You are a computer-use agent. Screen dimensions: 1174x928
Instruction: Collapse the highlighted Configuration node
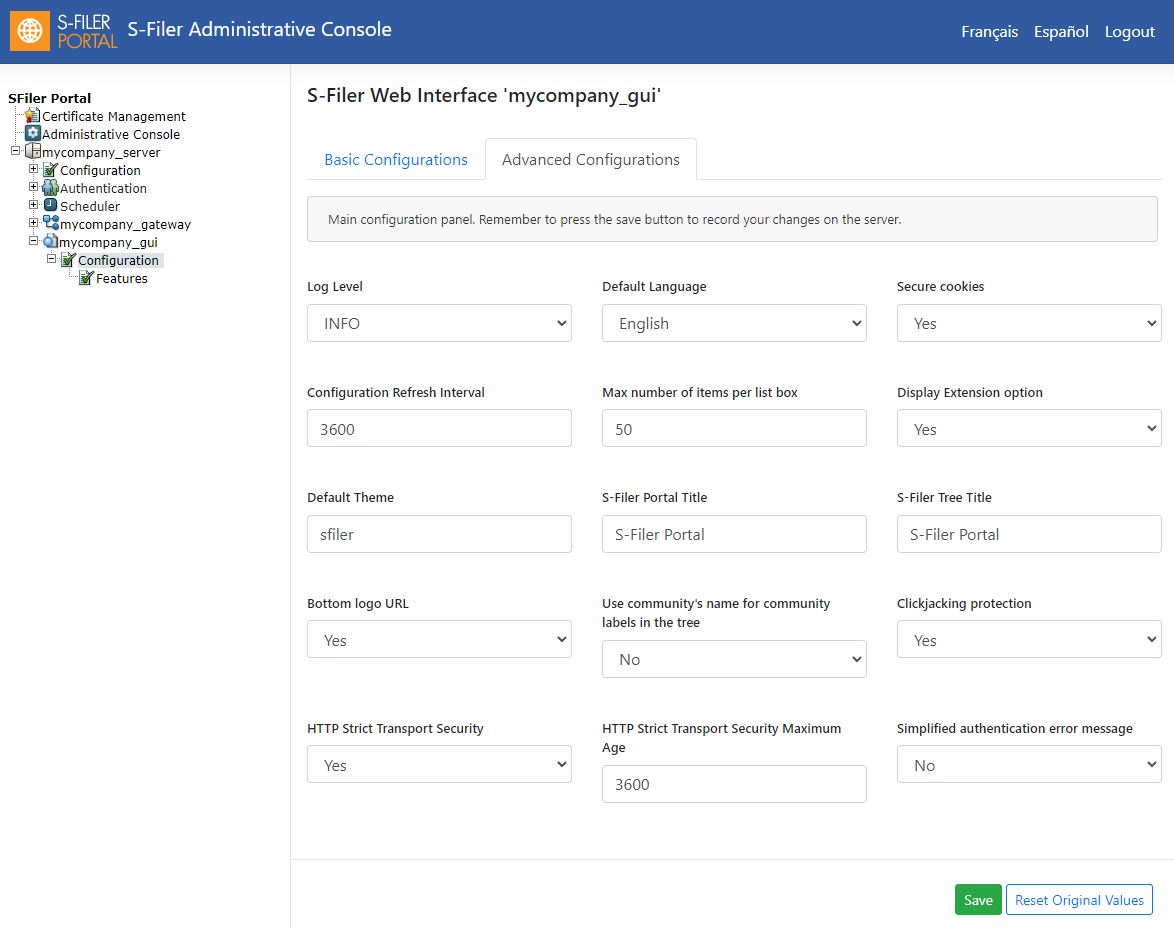click(x=51, y=258)
